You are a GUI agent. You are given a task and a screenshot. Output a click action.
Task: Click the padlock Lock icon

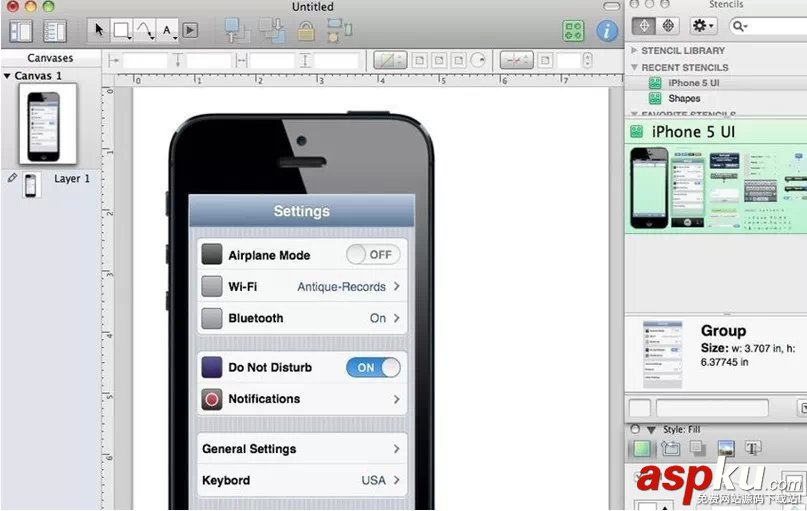(x=306, y=31)
